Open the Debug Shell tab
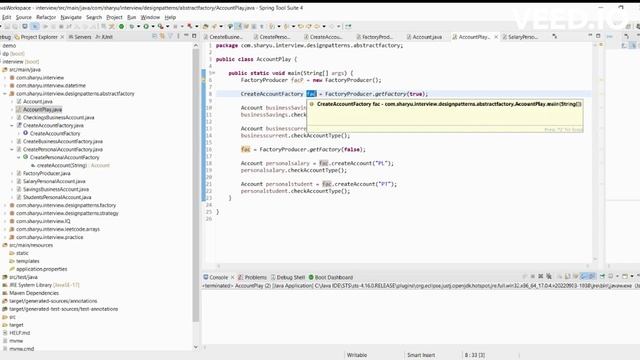The image size is (640, 360). coord(287,277)
